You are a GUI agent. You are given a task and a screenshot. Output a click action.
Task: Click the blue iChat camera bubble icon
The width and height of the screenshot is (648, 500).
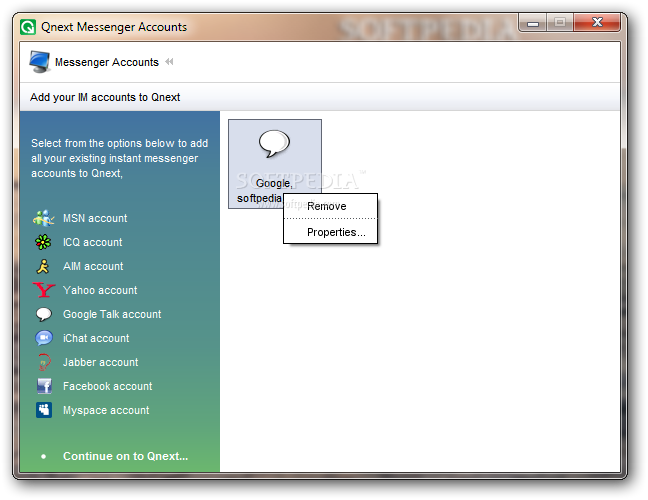[x=44, y=338]
